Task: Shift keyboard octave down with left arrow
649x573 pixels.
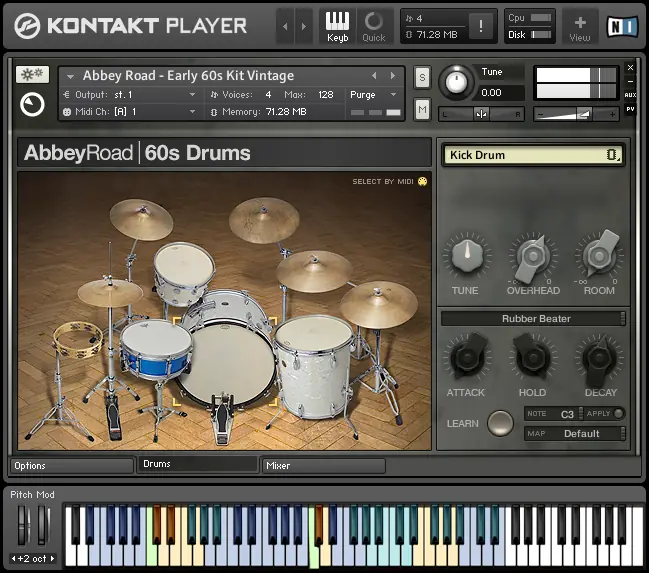Action: pyautogui.click(x=14, y=559)
